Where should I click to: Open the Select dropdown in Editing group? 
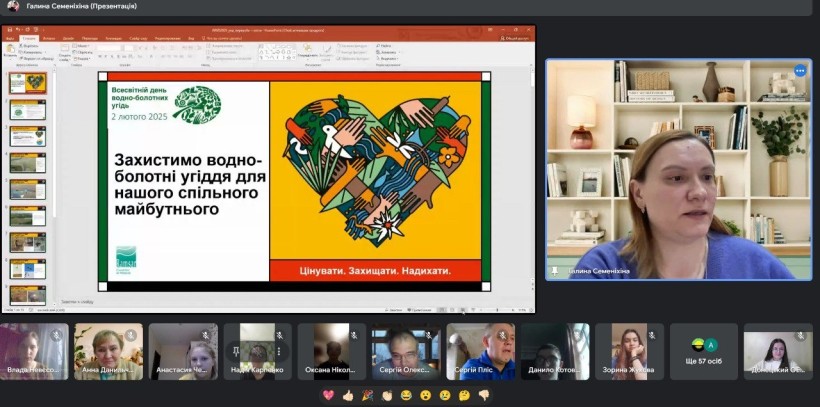pyautogui.click(x=388, y=59)
